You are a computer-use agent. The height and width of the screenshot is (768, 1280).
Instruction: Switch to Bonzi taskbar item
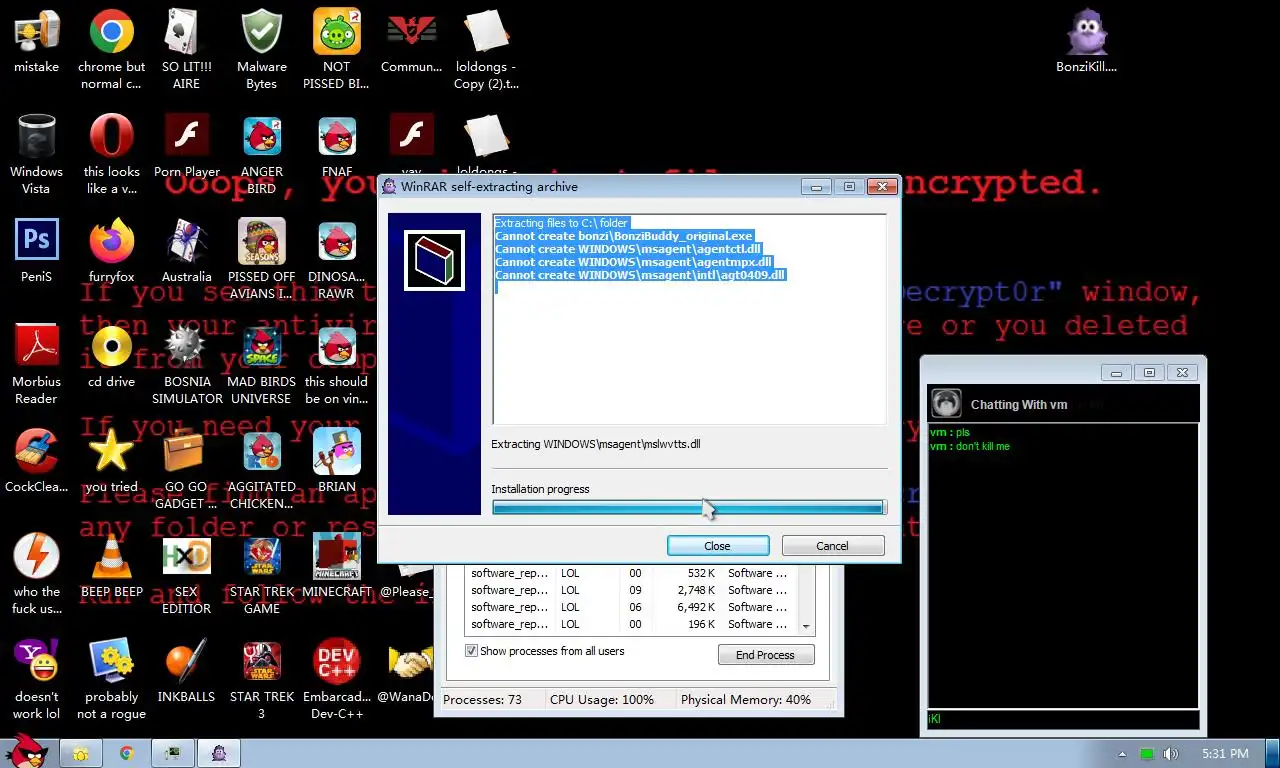tap(218, 753)
